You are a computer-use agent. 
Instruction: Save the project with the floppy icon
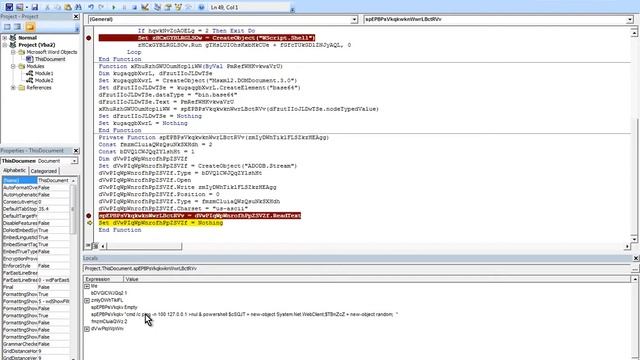[35, 7]
